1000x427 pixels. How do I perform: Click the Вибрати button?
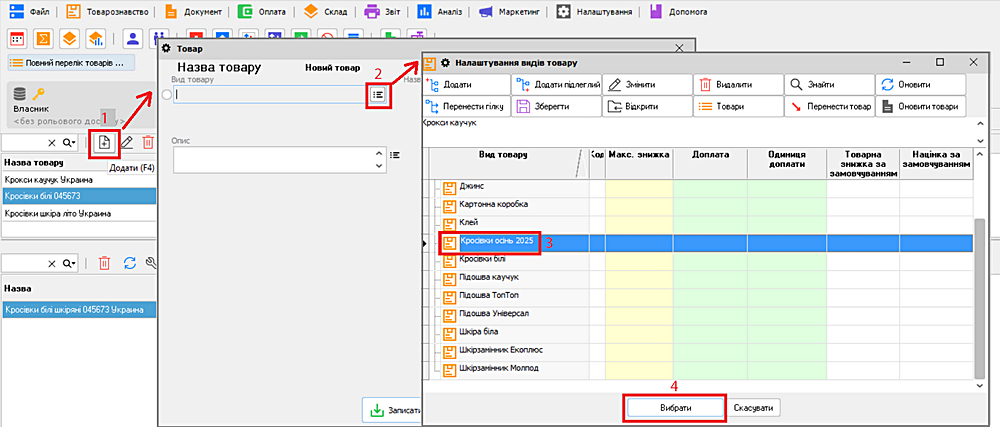point(673,408)
